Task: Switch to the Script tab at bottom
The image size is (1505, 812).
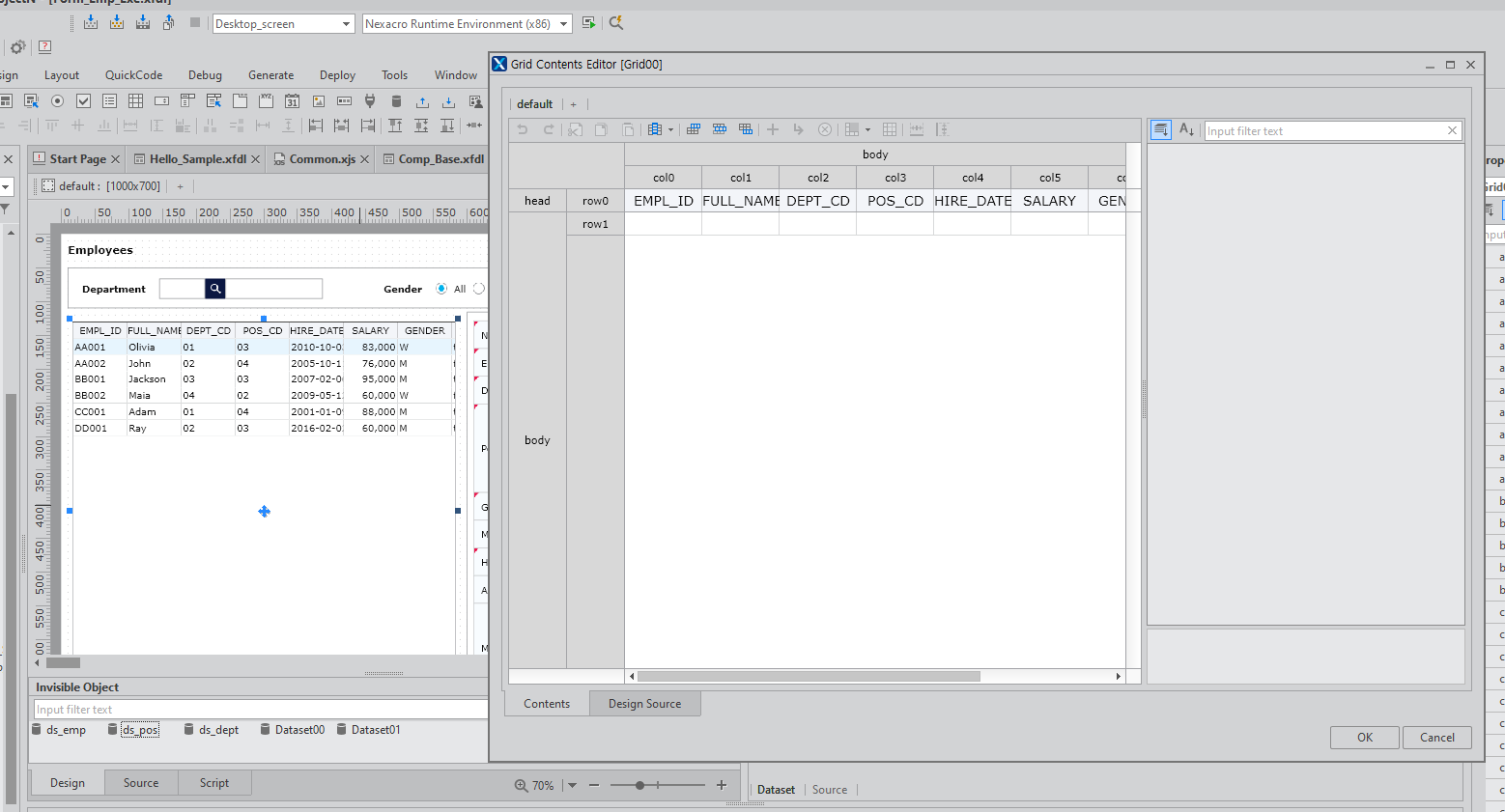Action: (214, 782)
